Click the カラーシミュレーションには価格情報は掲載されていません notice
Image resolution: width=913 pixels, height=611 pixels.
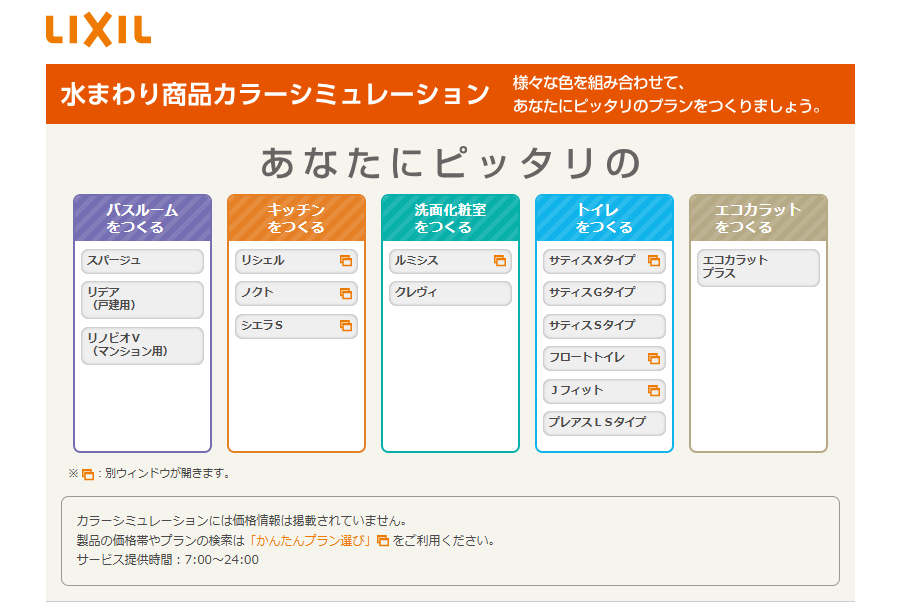243,521
